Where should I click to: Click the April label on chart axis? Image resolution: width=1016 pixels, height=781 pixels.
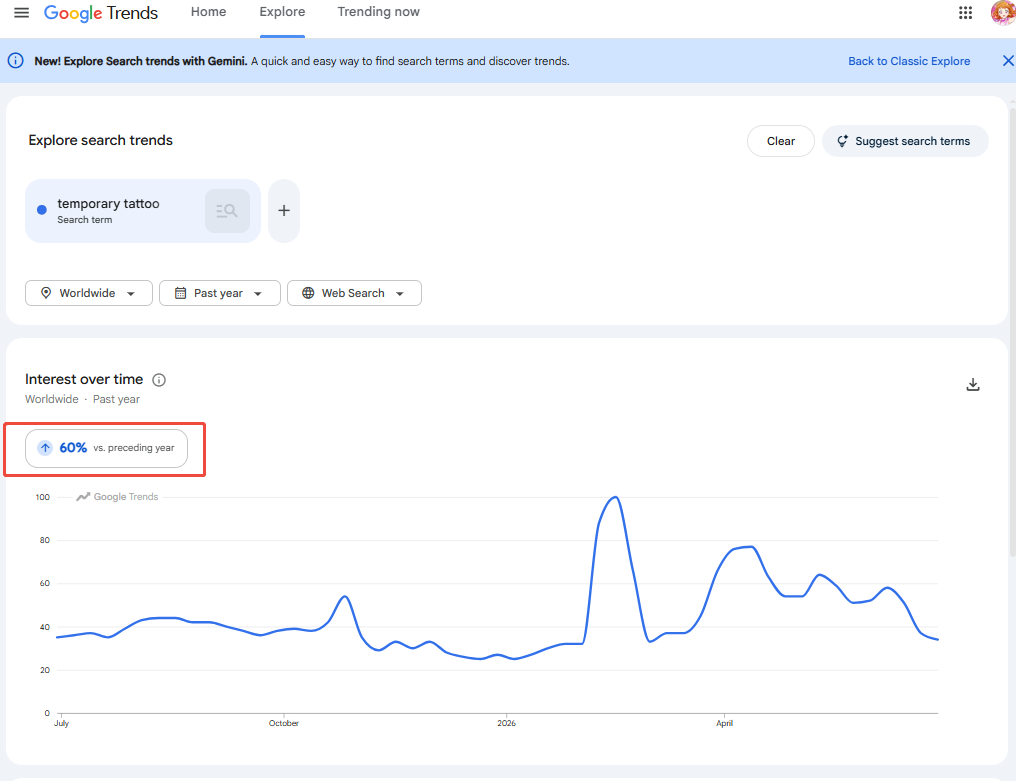724,723
